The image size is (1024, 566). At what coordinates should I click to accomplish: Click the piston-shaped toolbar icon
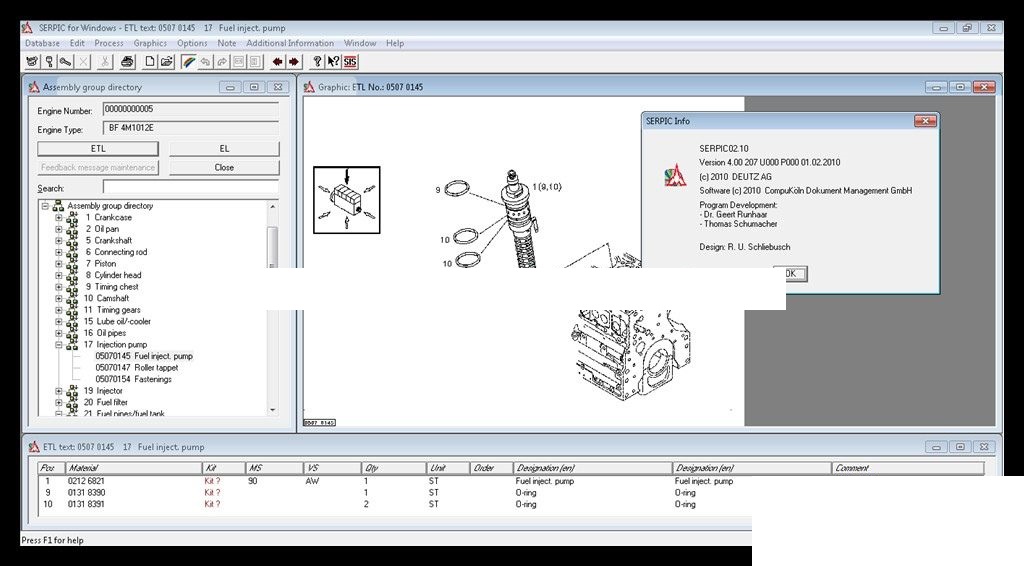click(49, 61)
